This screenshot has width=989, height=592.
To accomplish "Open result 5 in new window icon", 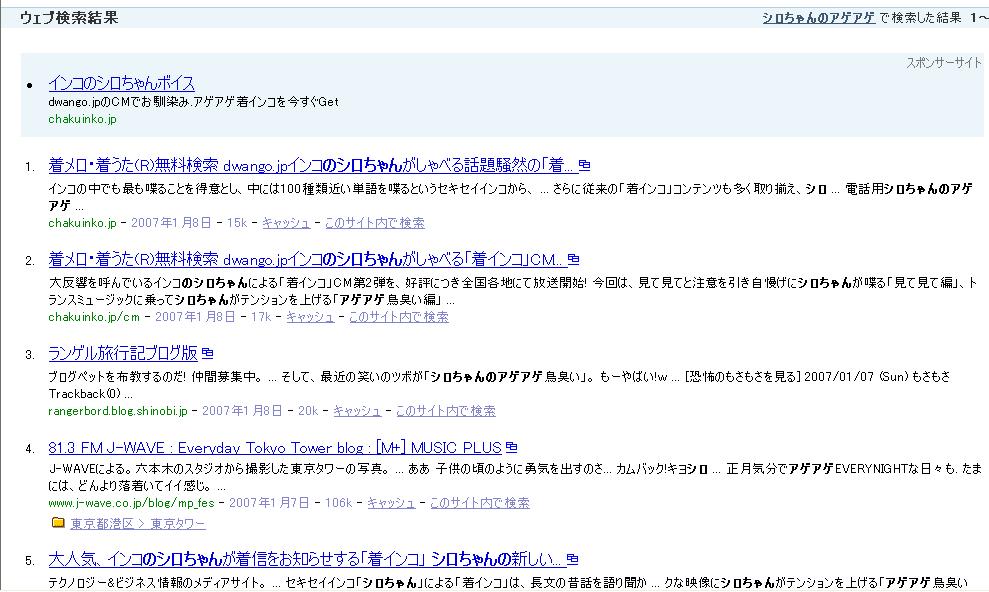I will [572, 559].
